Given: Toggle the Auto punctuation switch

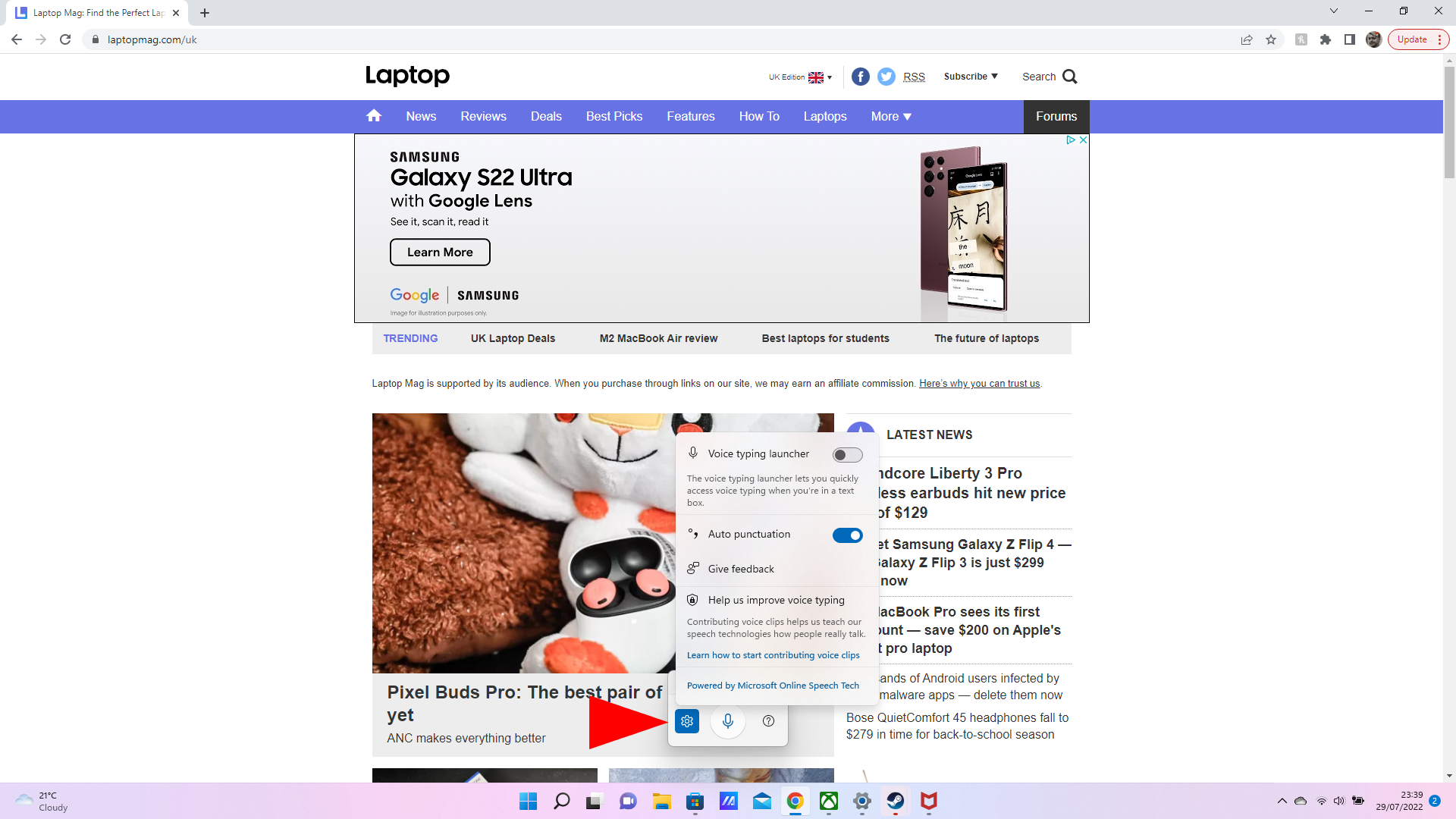Looking at the screenshot, I should point(846,535).
